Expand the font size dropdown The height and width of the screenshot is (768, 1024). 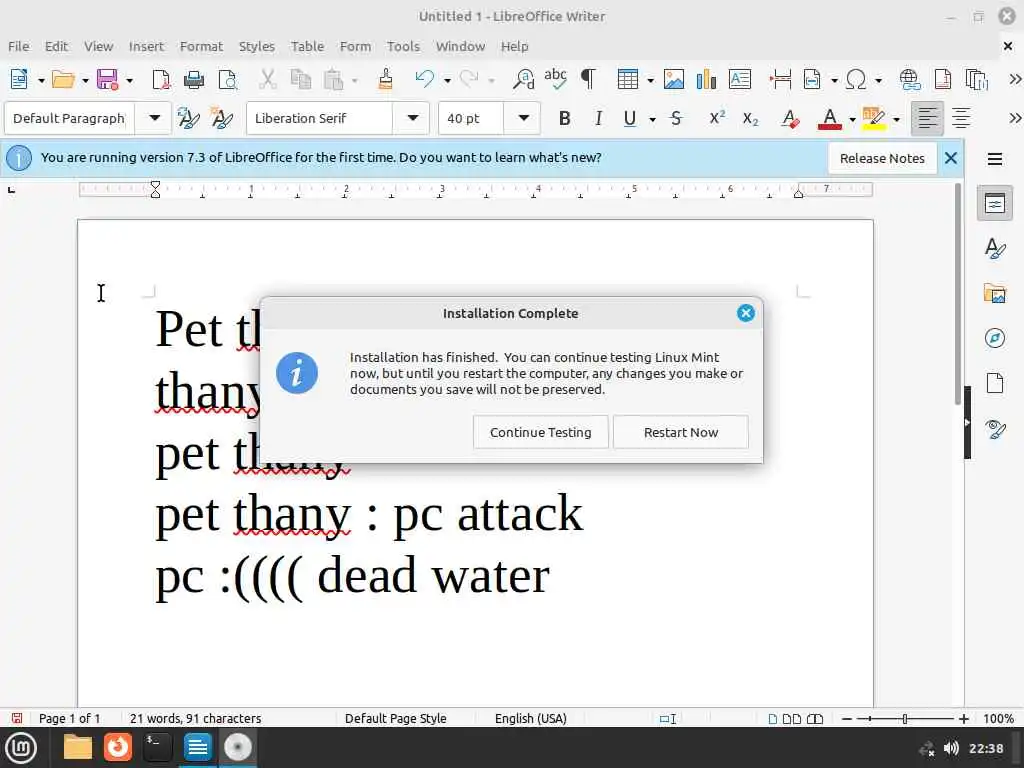(x=524, y=118)
